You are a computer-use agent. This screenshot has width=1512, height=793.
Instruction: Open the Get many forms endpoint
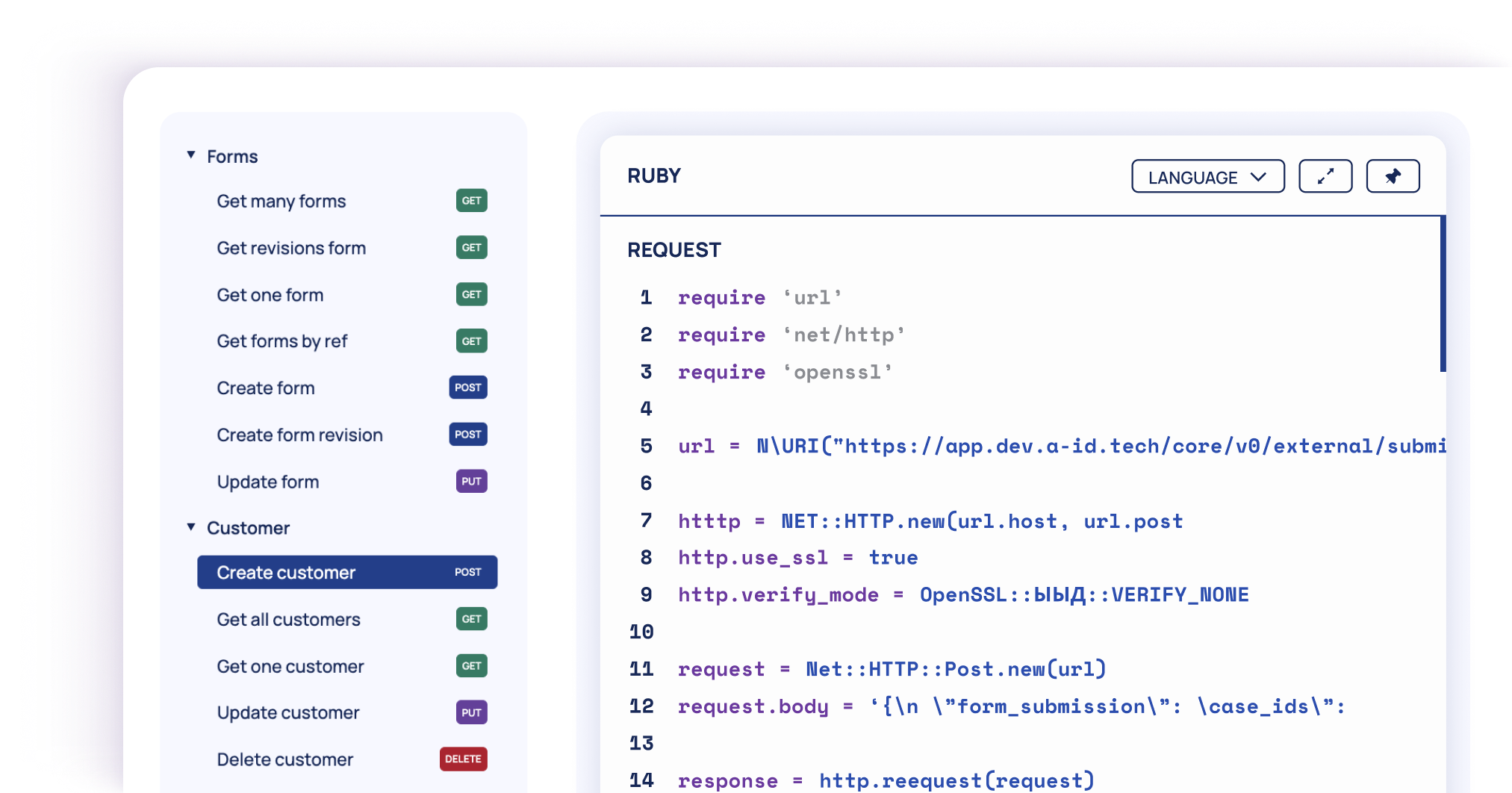click(281, 201)
